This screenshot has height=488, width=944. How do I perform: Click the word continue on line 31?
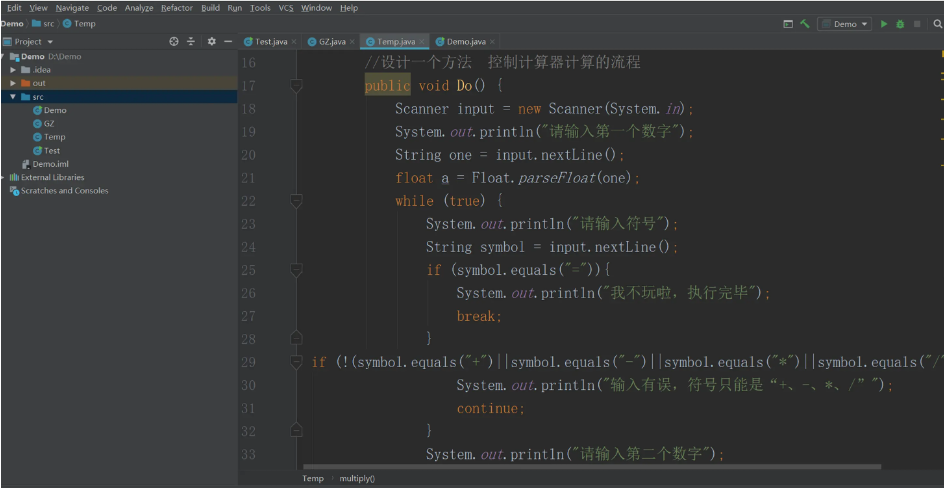coord(488,409)
